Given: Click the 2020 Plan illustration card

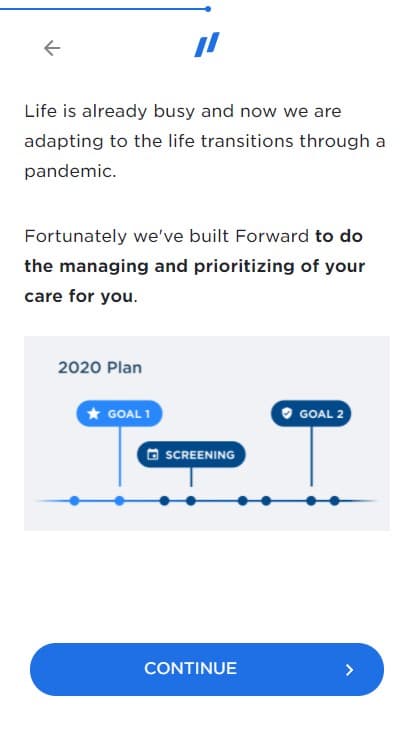Looking at the screenshot, I should [x=207, y=433].
